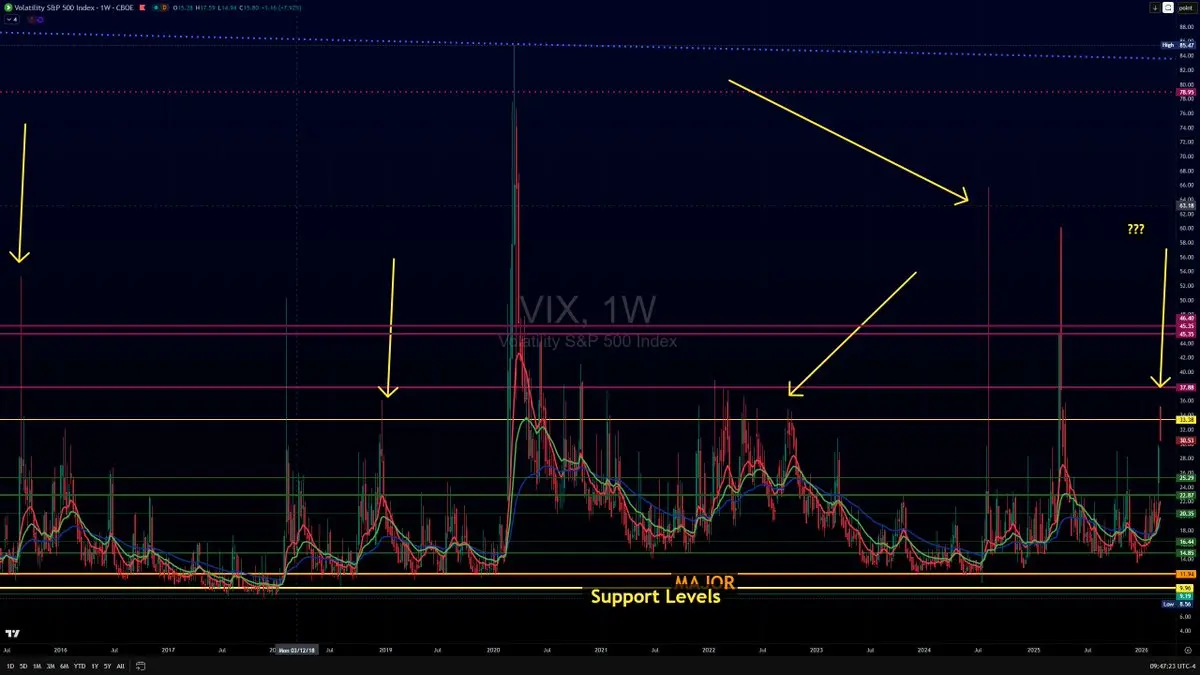Click the green VIX symbol logo icon

9,8
